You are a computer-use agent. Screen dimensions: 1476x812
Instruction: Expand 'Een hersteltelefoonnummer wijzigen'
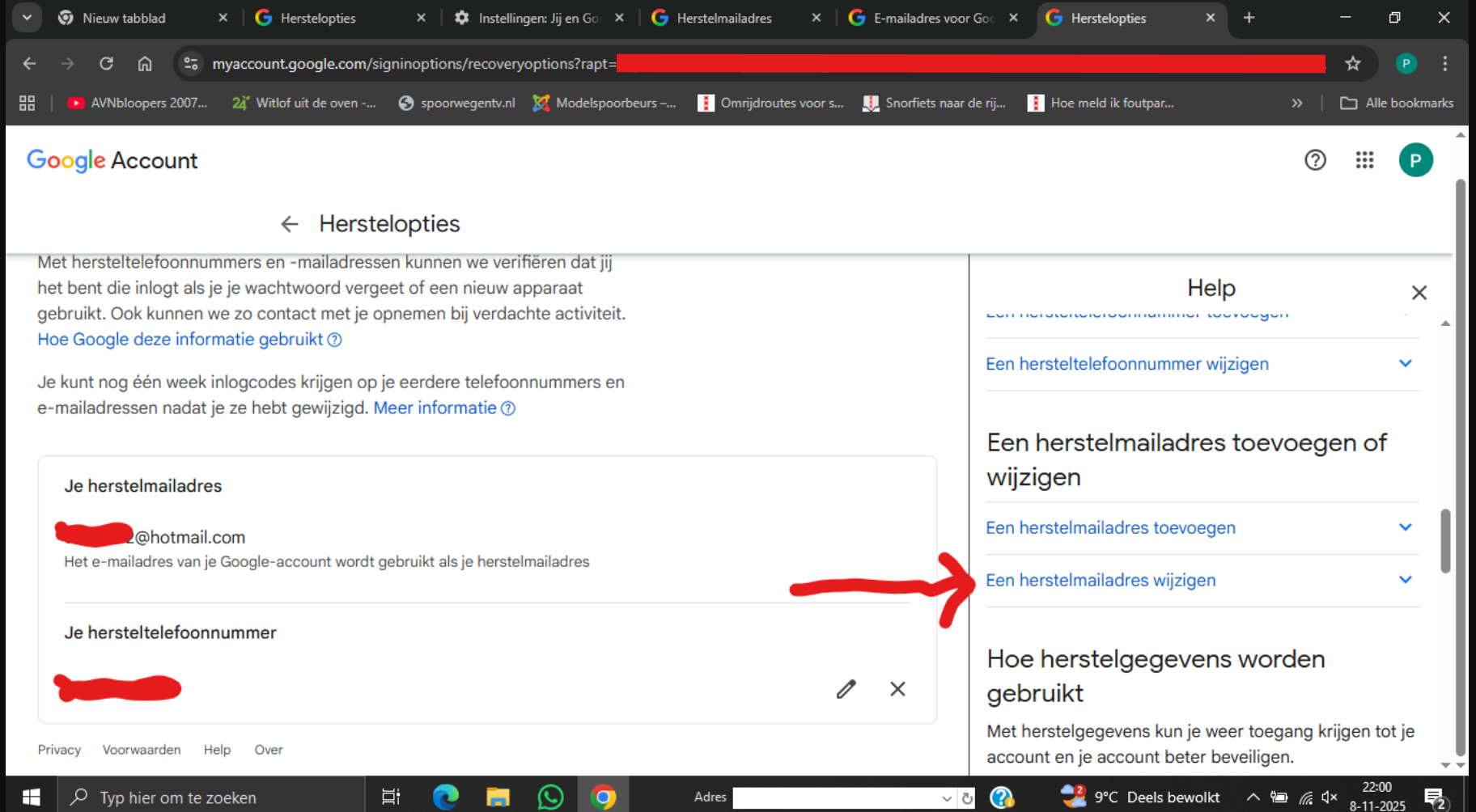(1202, 364)
